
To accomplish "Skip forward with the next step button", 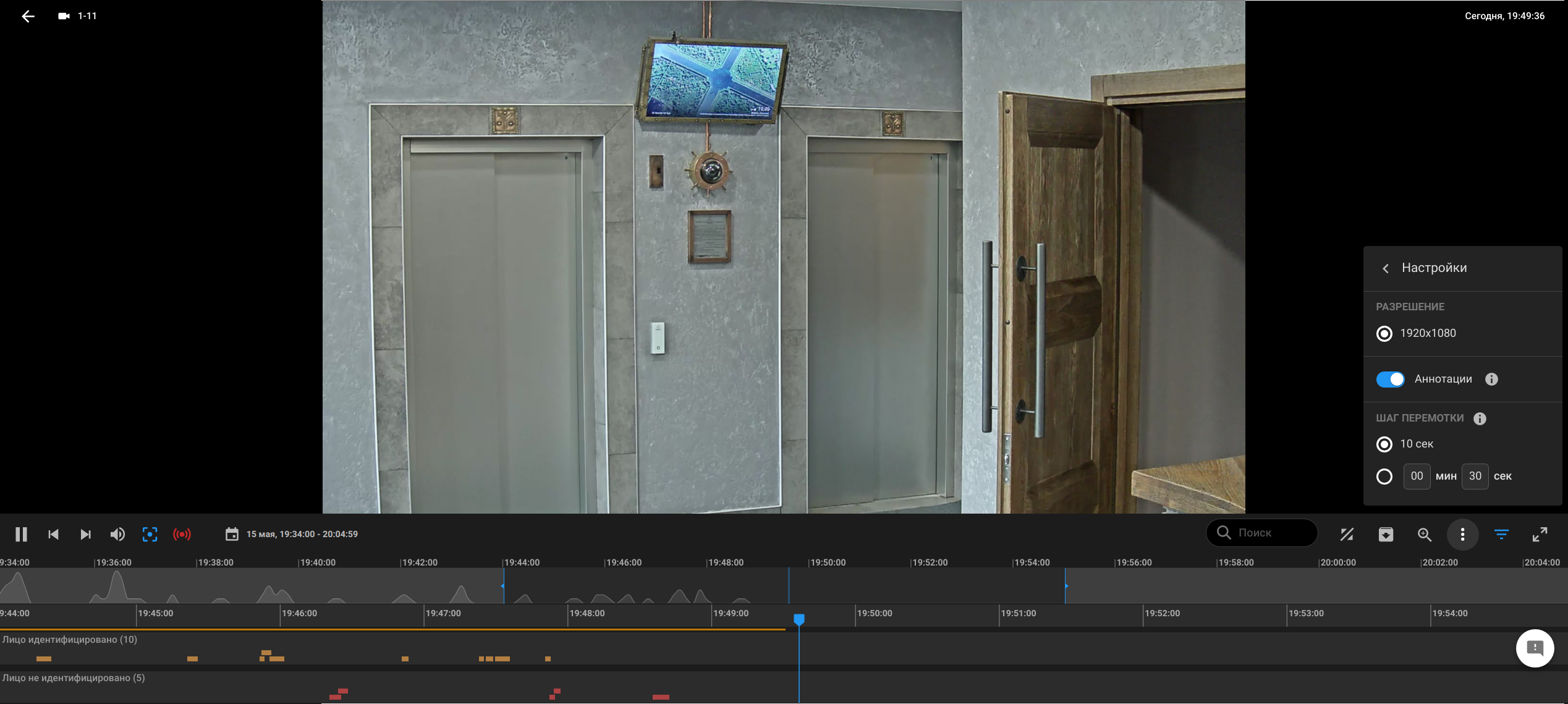I will pos(85,534).
